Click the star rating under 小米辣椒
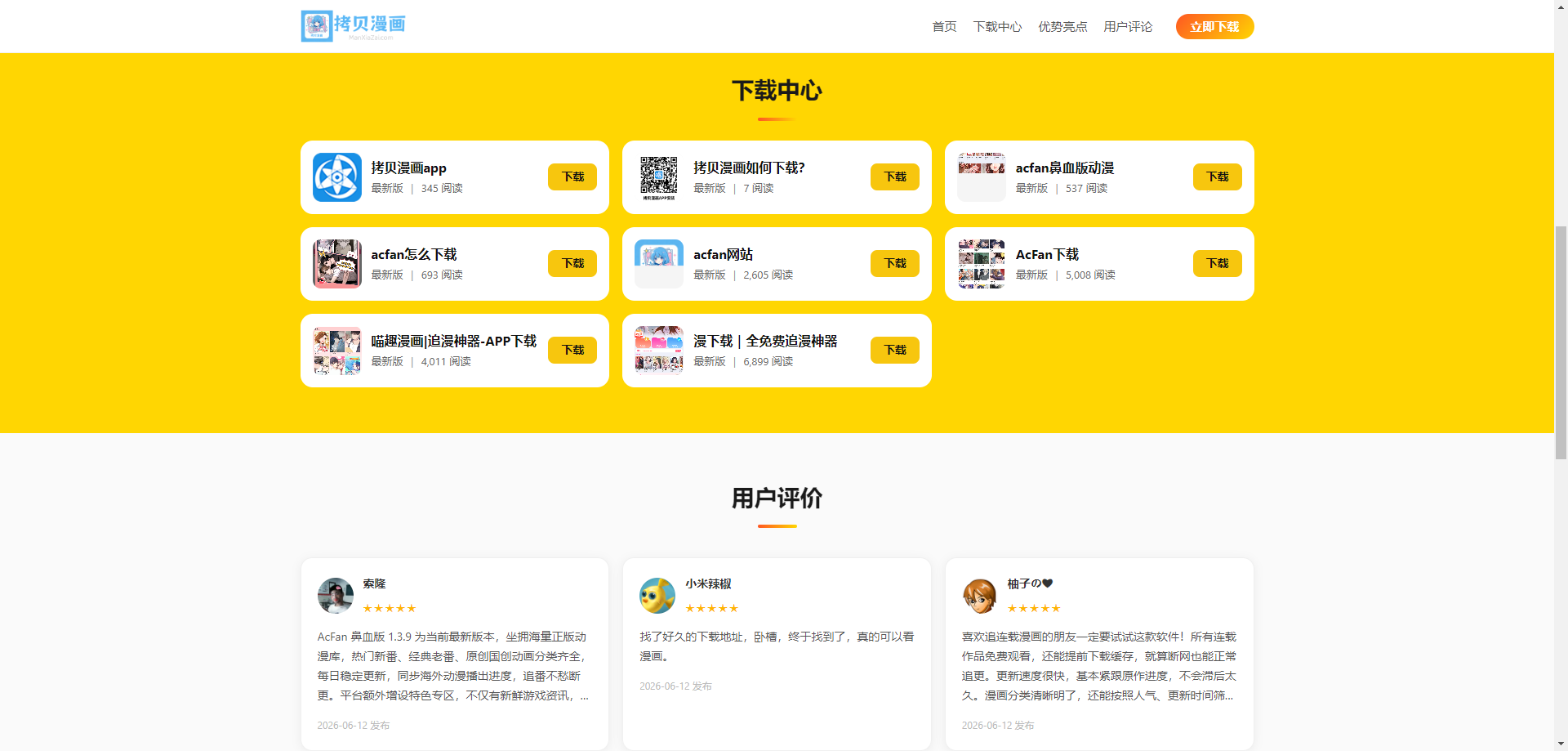This screenshot has height=751, width=1568. (711, 608)
